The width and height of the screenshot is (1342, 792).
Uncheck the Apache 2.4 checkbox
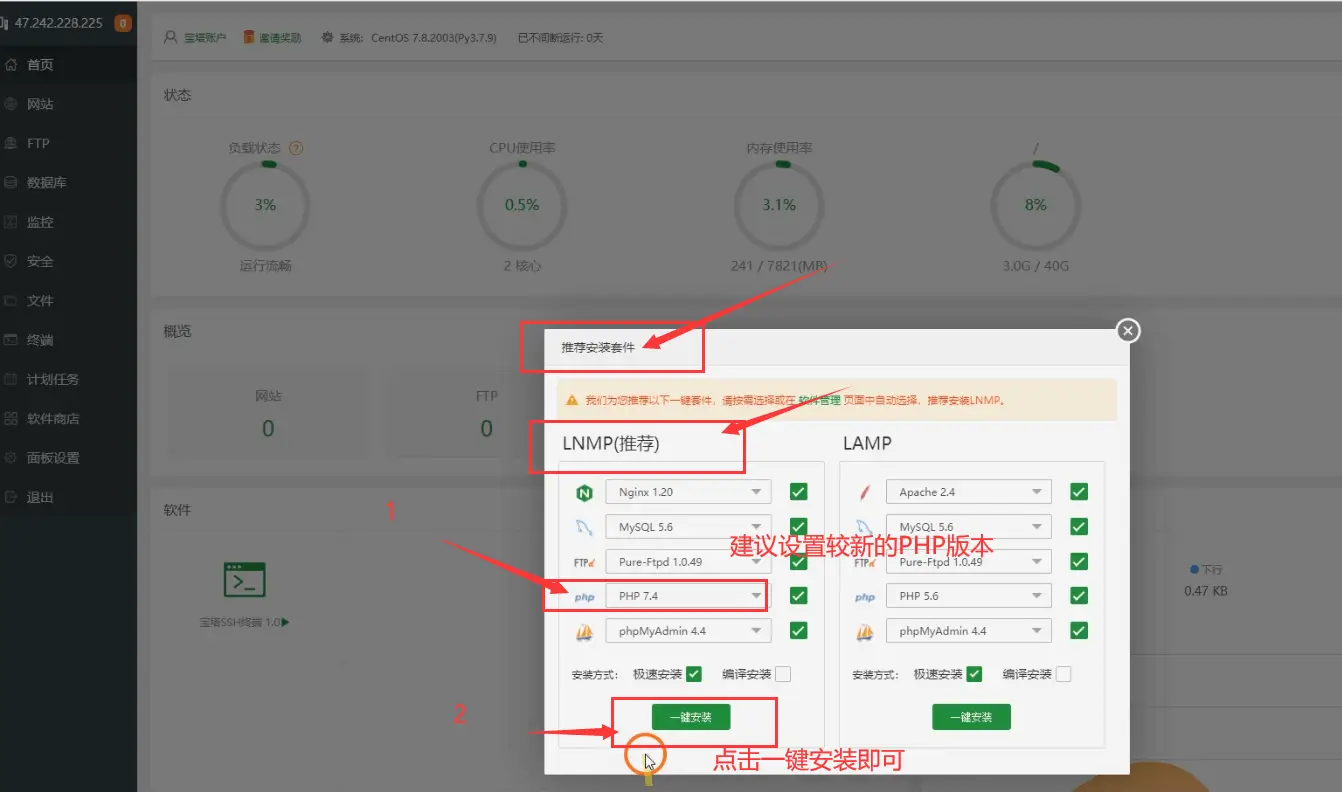pyautogui.click(x=1079, y=492)
